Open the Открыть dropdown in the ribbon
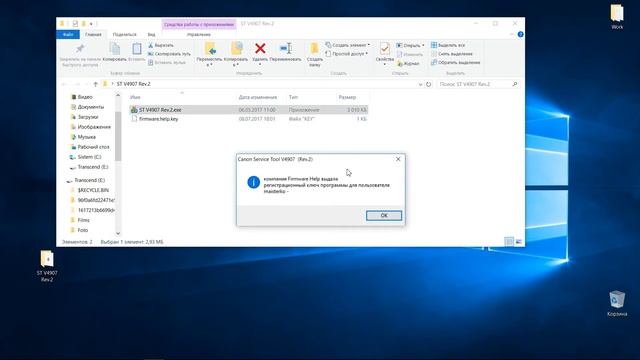Viewport: 640px width, 360px height. pos(410,45)
